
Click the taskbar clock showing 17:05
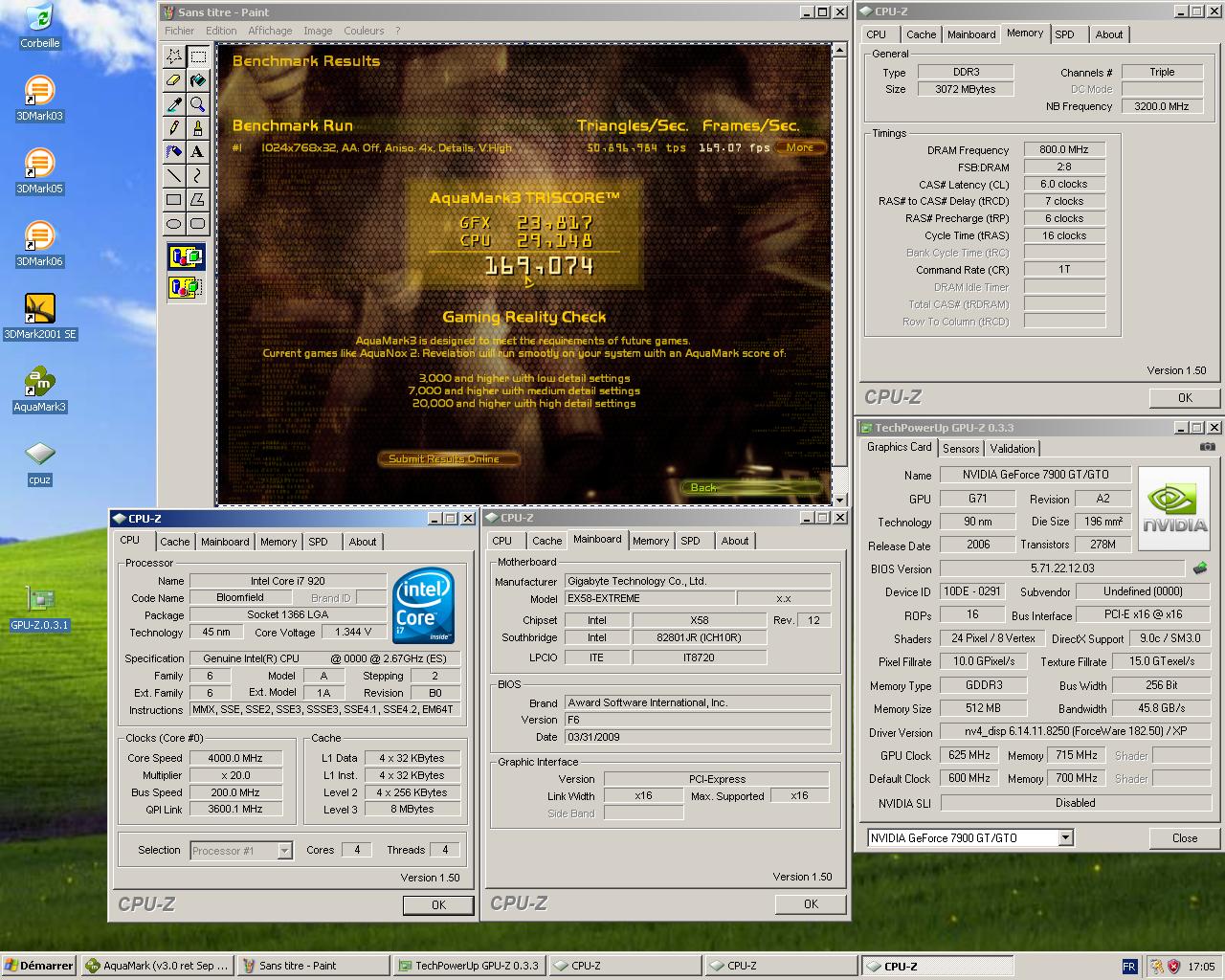click(1201, 967)
